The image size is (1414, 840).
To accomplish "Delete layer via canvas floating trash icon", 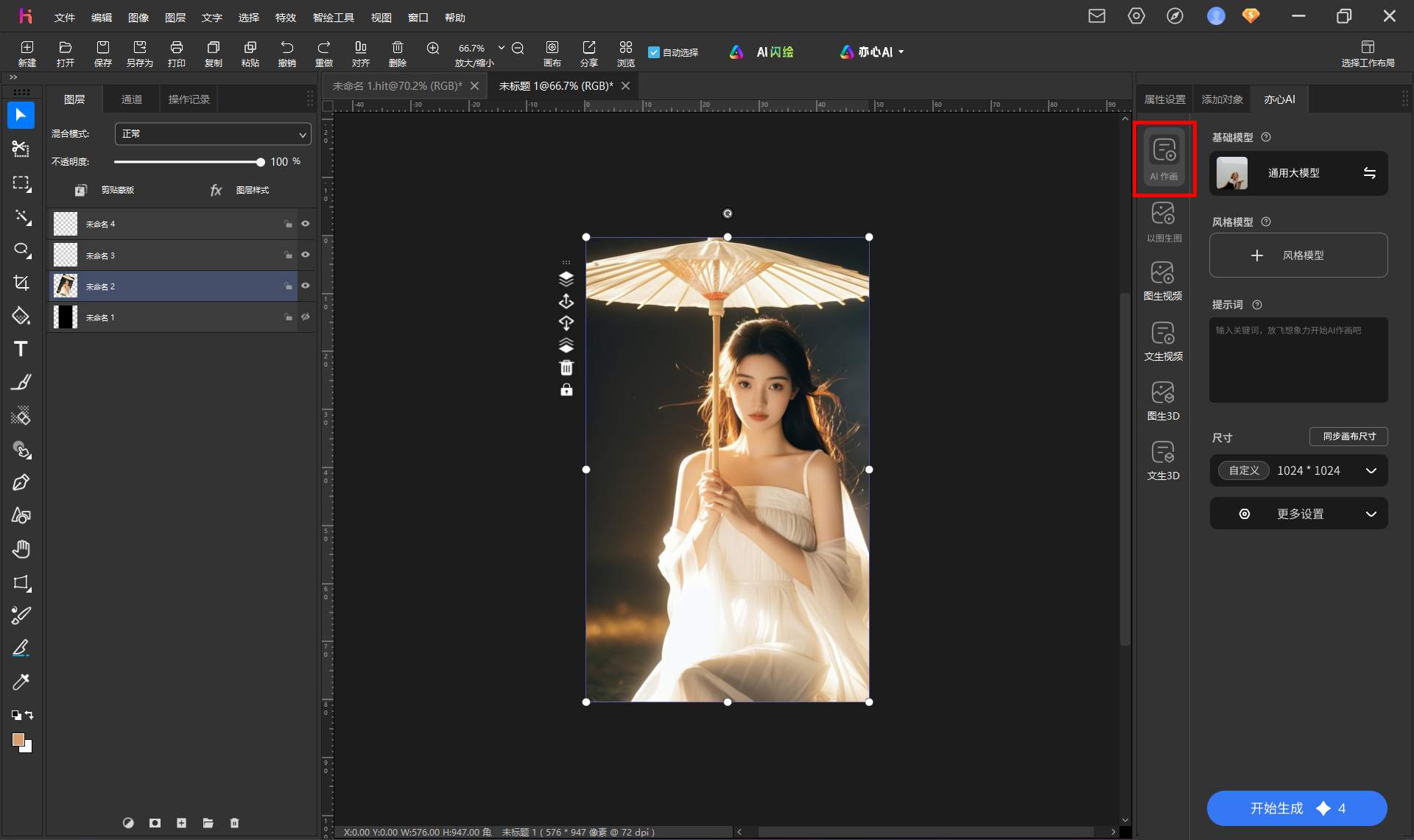I will pos(566,368).
